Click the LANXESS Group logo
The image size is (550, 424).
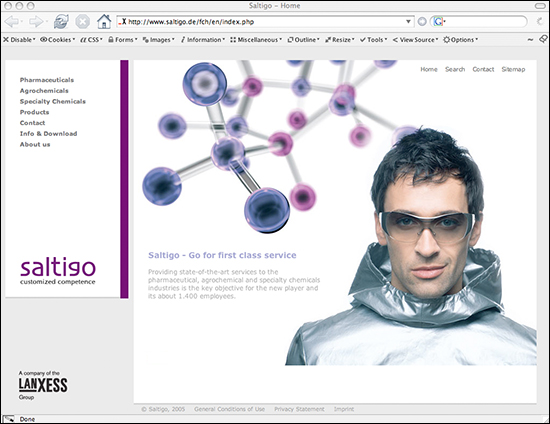(x=43, y=385)
